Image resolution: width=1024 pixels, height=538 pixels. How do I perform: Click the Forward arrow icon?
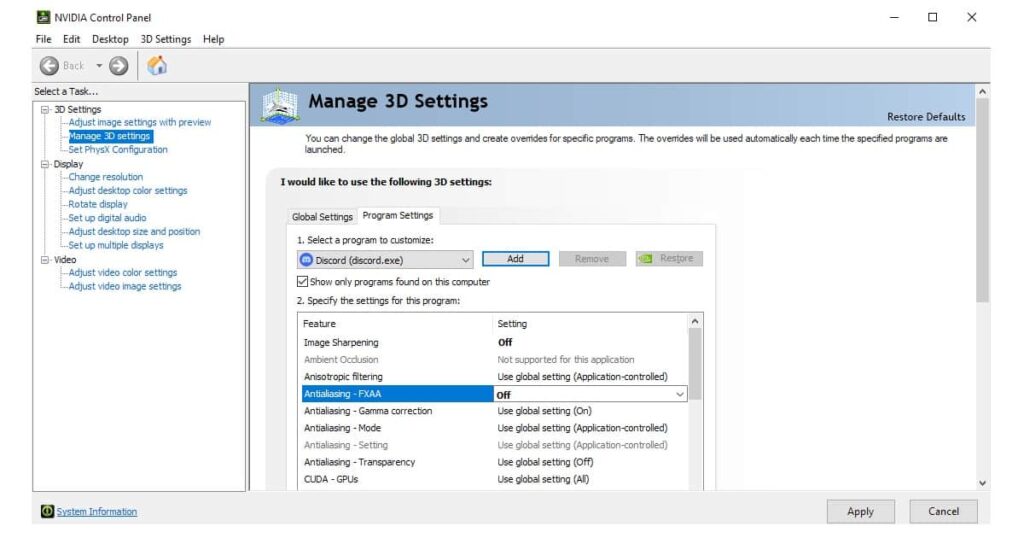point(118,65)
